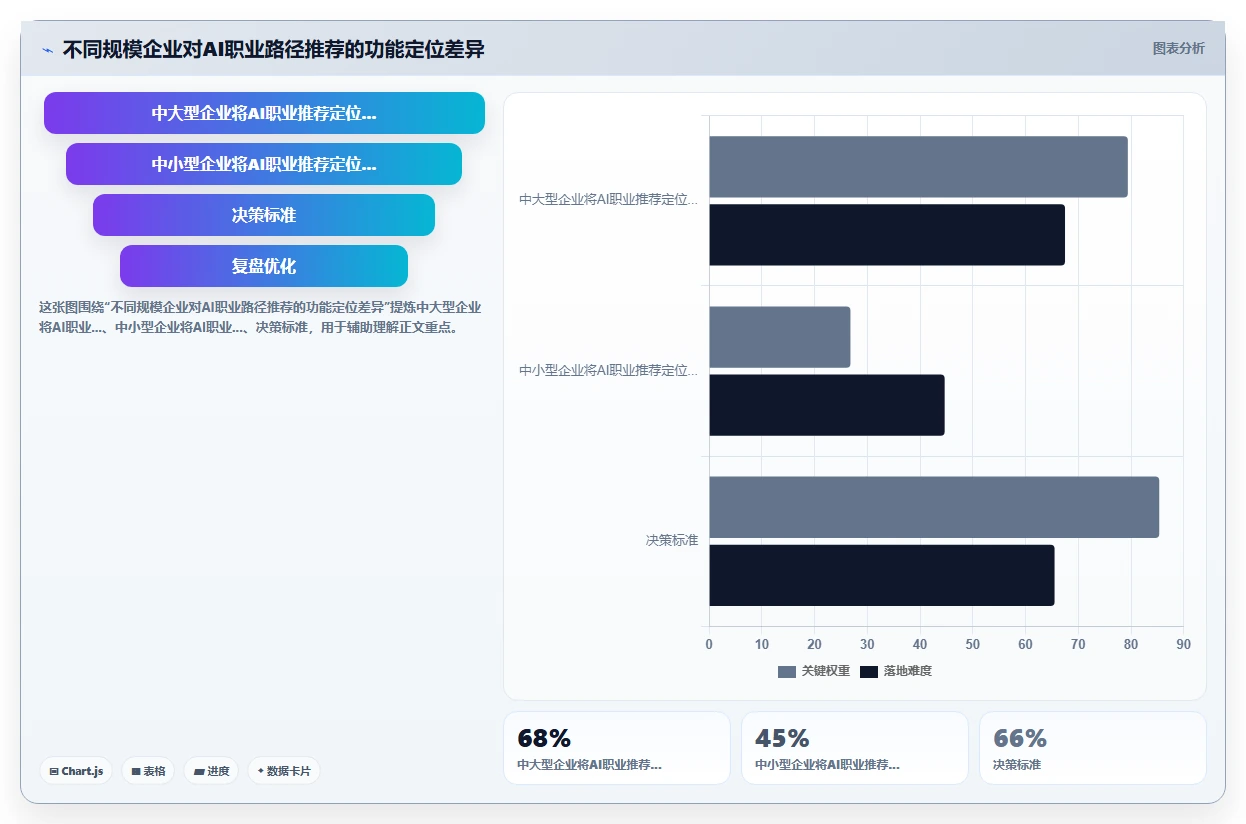The width and height of the screenshot is (1246, 824).
Task: Toggle the 关键权重 legend item
Action: [814, 671]
